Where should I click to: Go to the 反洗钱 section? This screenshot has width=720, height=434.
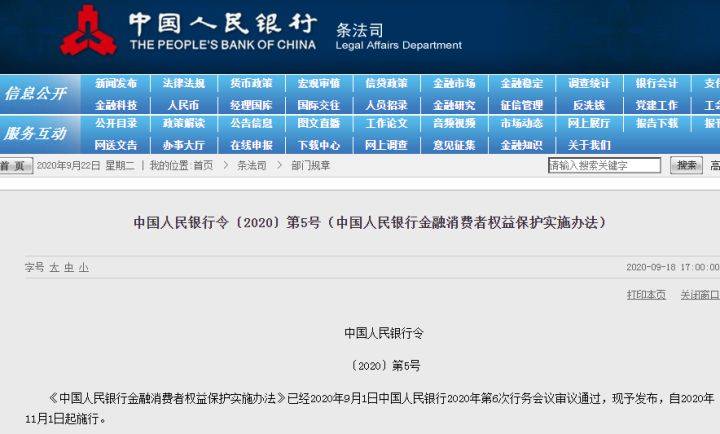click(589, 105)
